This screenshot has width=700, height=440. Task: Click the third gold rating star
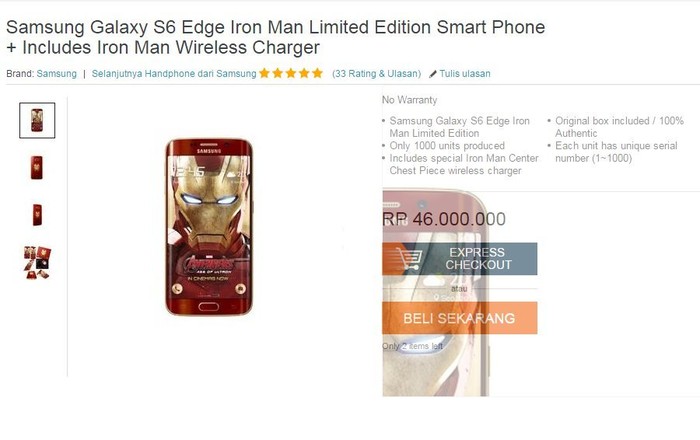point(290,73)
